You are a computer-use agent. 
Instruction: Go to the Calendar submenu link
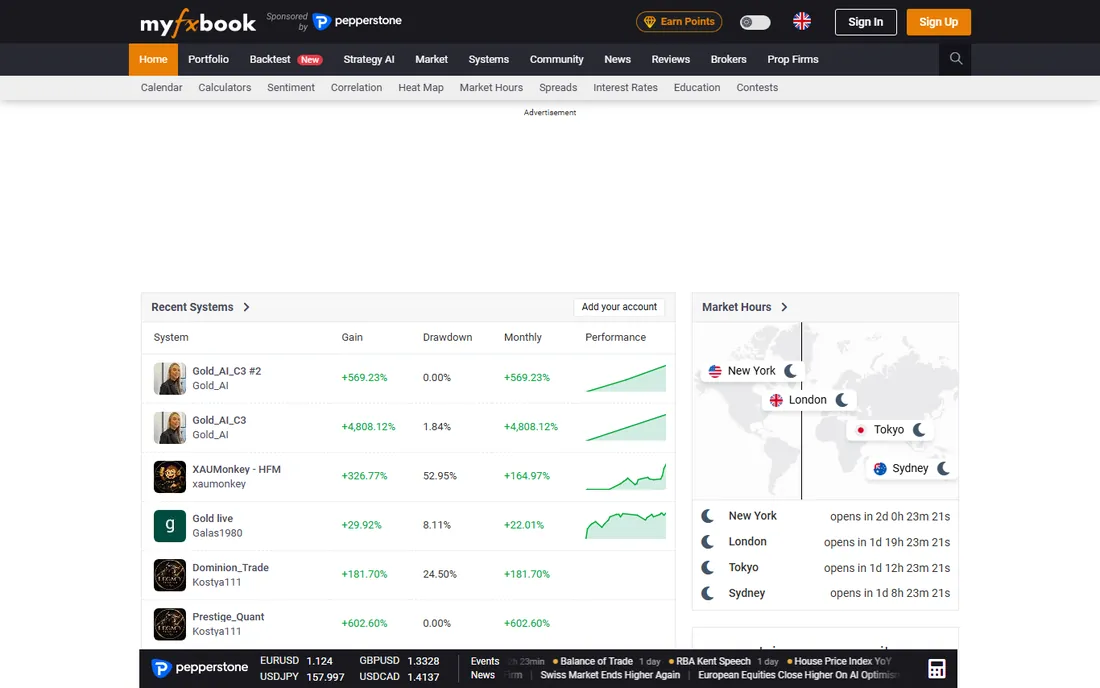(161, 88)
